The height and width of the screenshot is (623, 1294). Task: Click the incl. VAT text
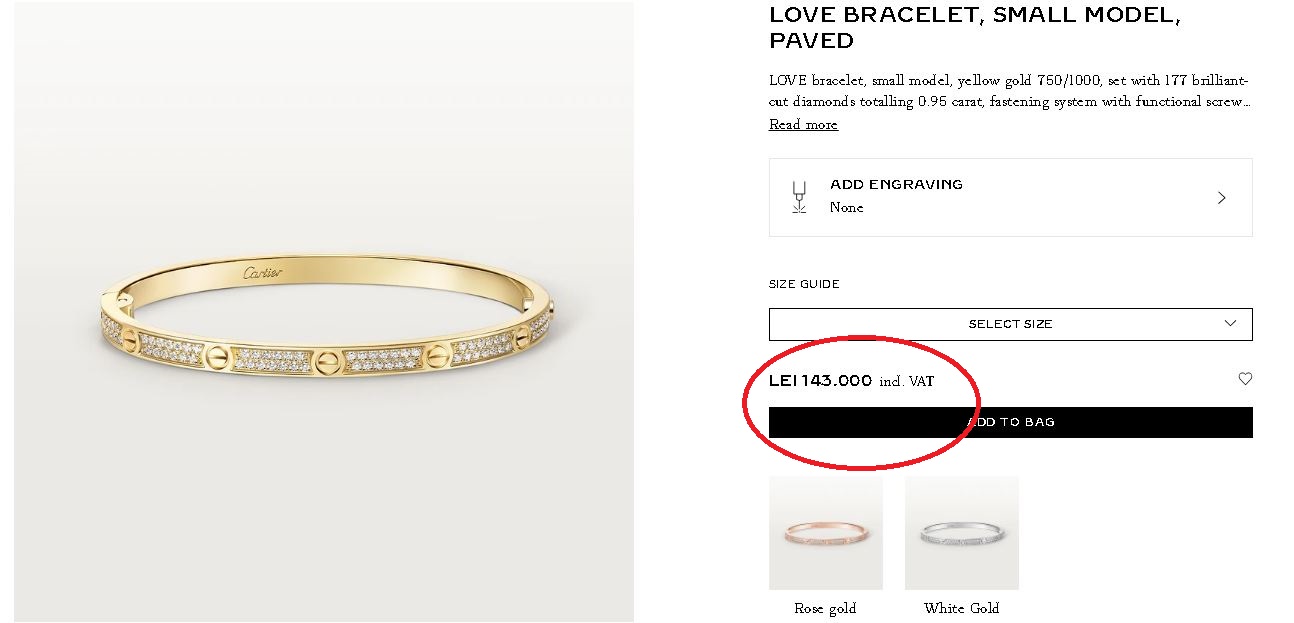(906, 382)
